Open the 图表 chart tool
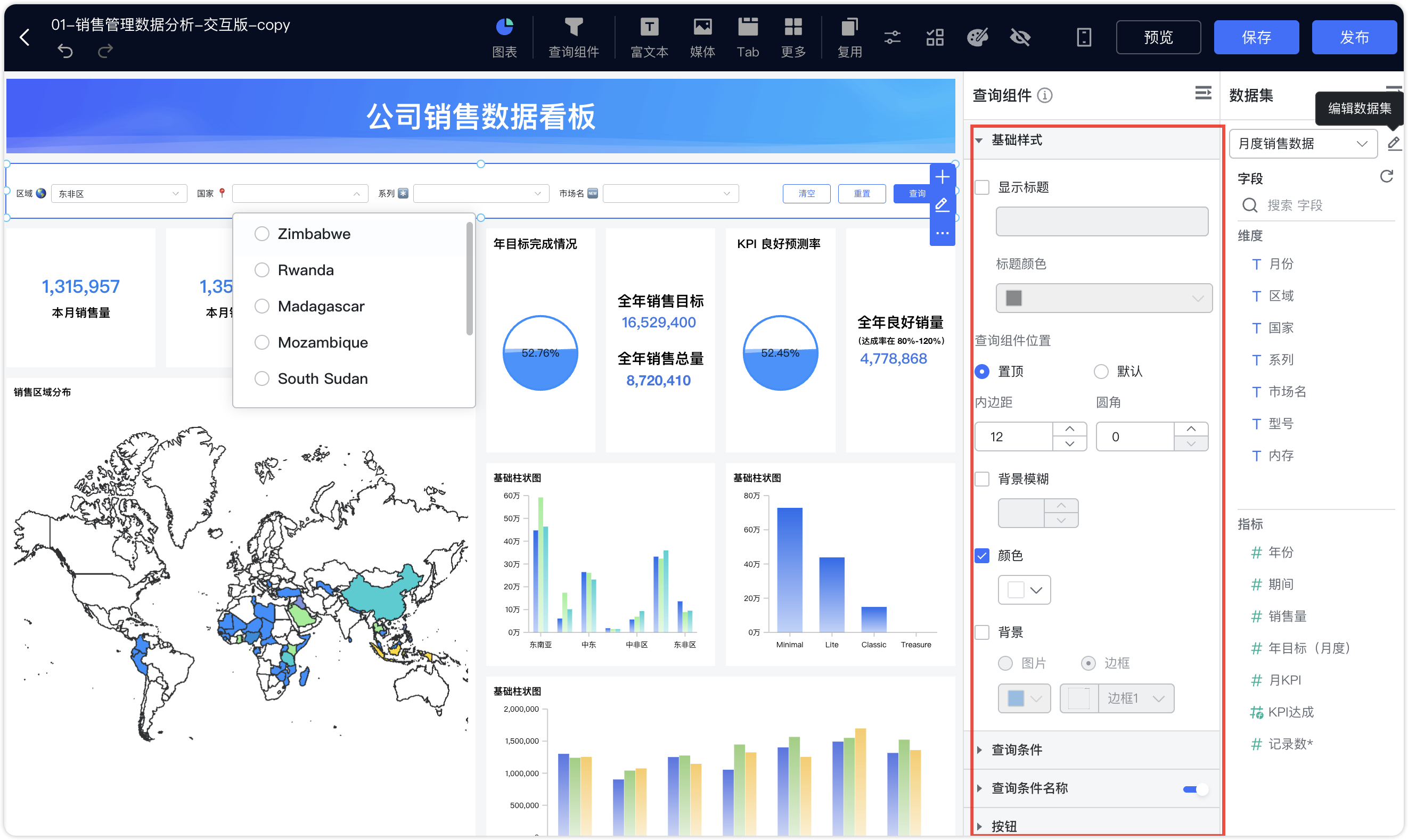Viewport: 1408px width, 840px height. click(504, 37)
